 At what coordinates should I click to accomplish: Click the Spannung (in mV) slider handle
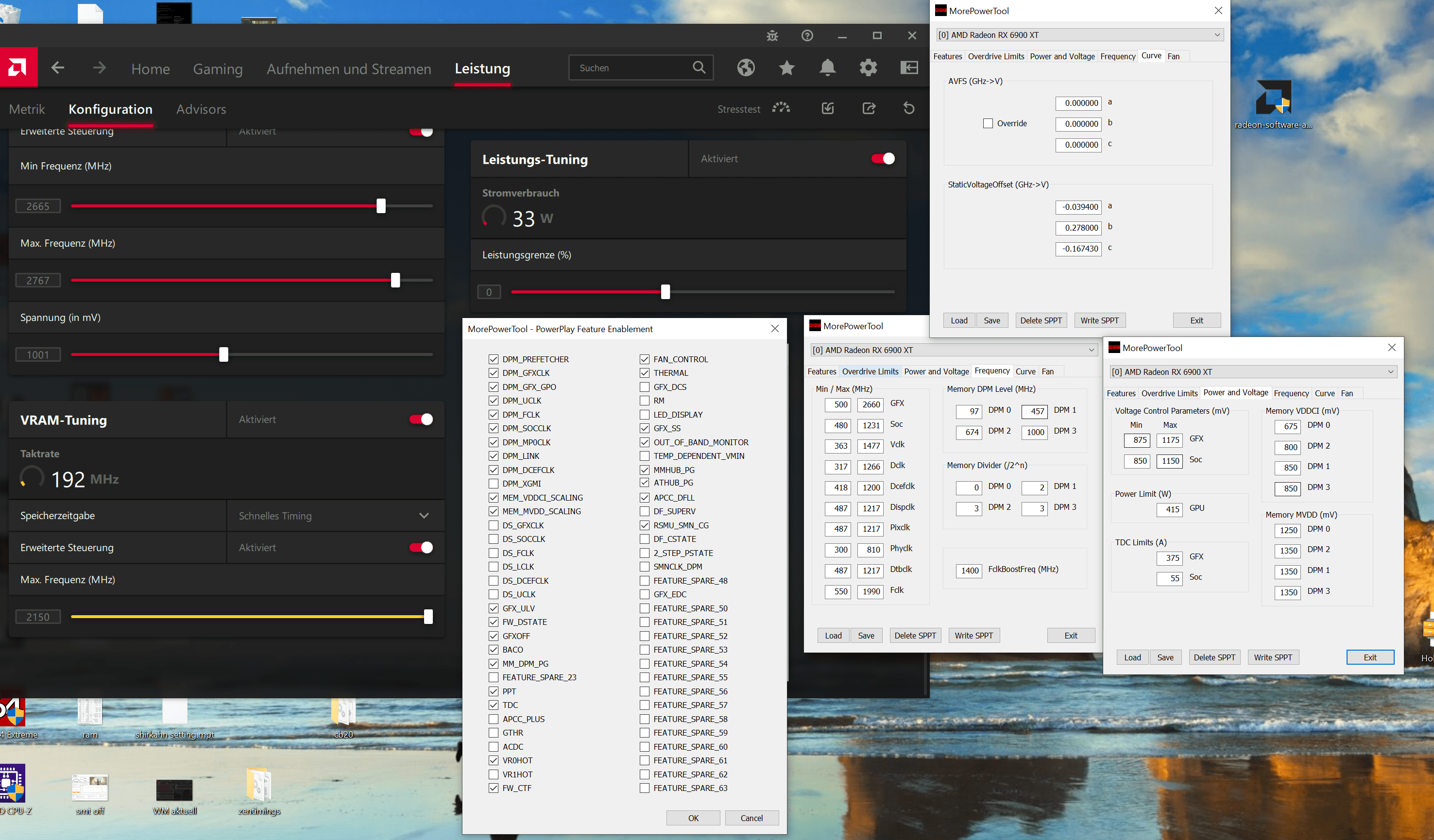[x=223, y=354]
